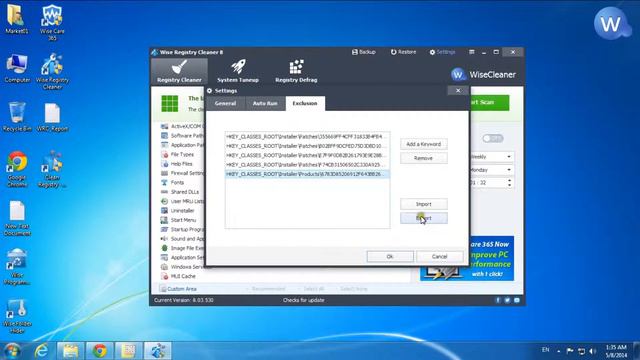640x360 pixels.
Task: Click the volume icon in system tray
Action: click(x=593, y=351)
